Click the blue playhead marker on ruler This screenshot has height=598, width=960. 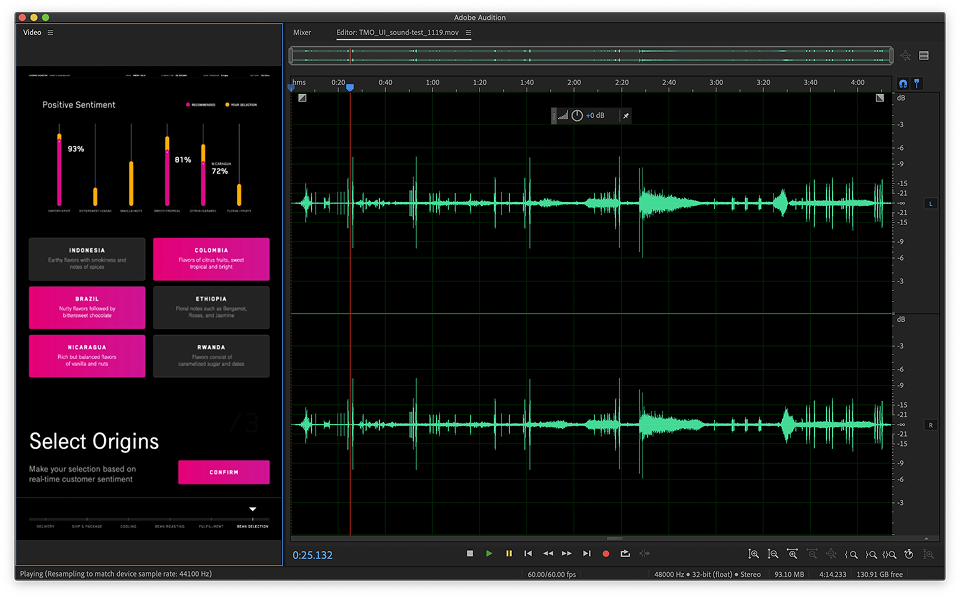(350, 88)
